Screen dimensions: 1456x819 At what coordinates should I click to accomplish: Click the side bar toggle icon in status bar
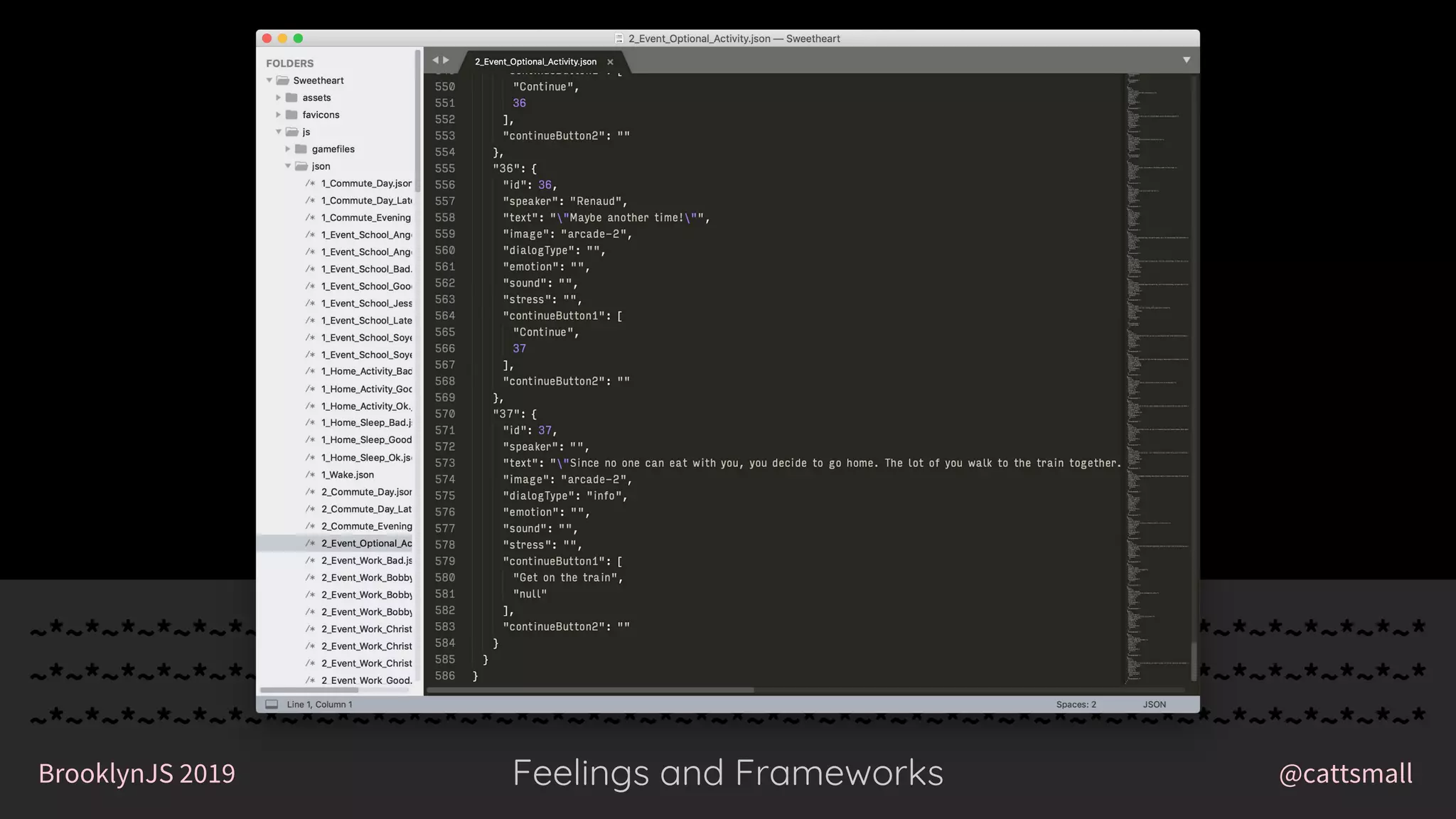(272, 704)
